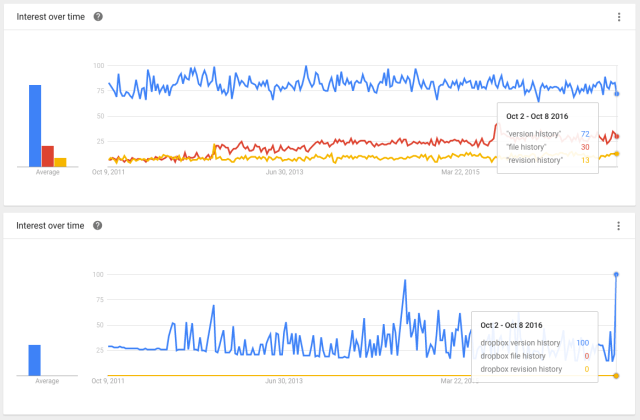Click the orange zero-value end point in the dropbox chart
This screenshot has width=640, height=420.
point(616,376)
